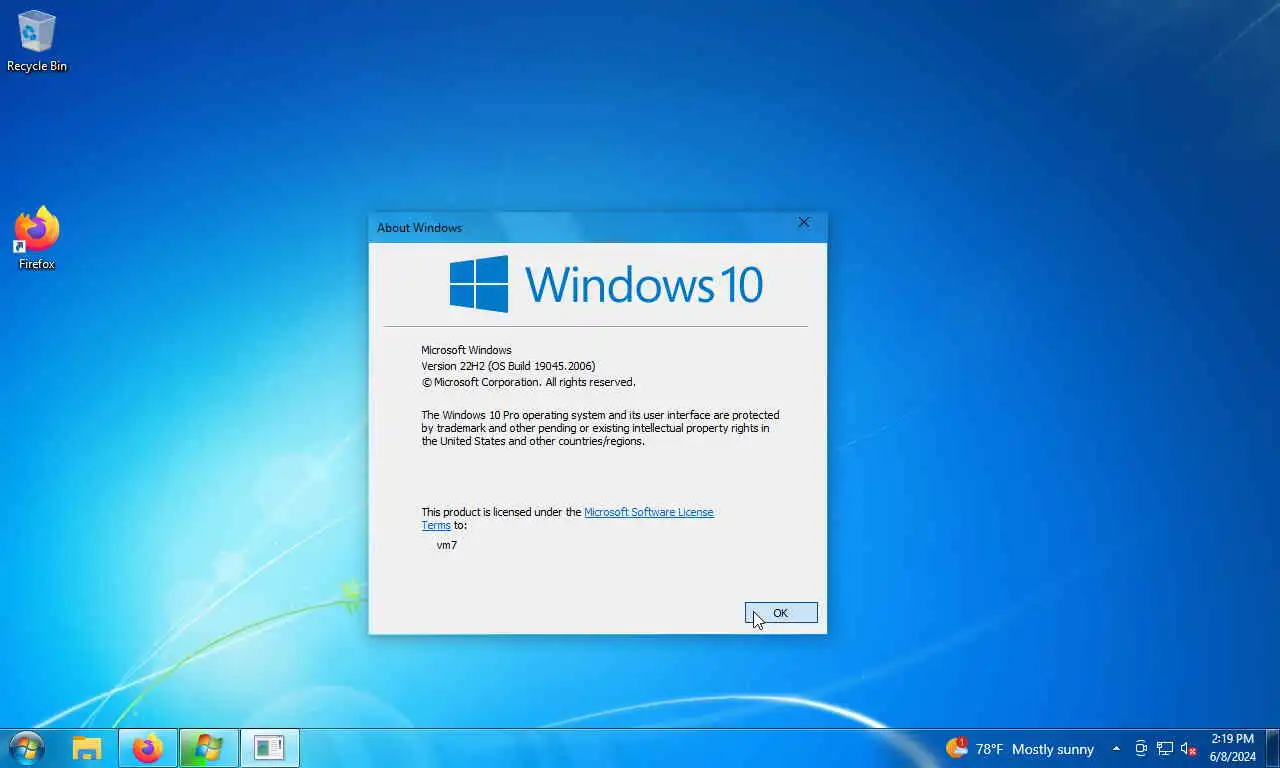Screen dimensions: 1280x768
Task: Close the About Windows dialog
Action: 804,223
